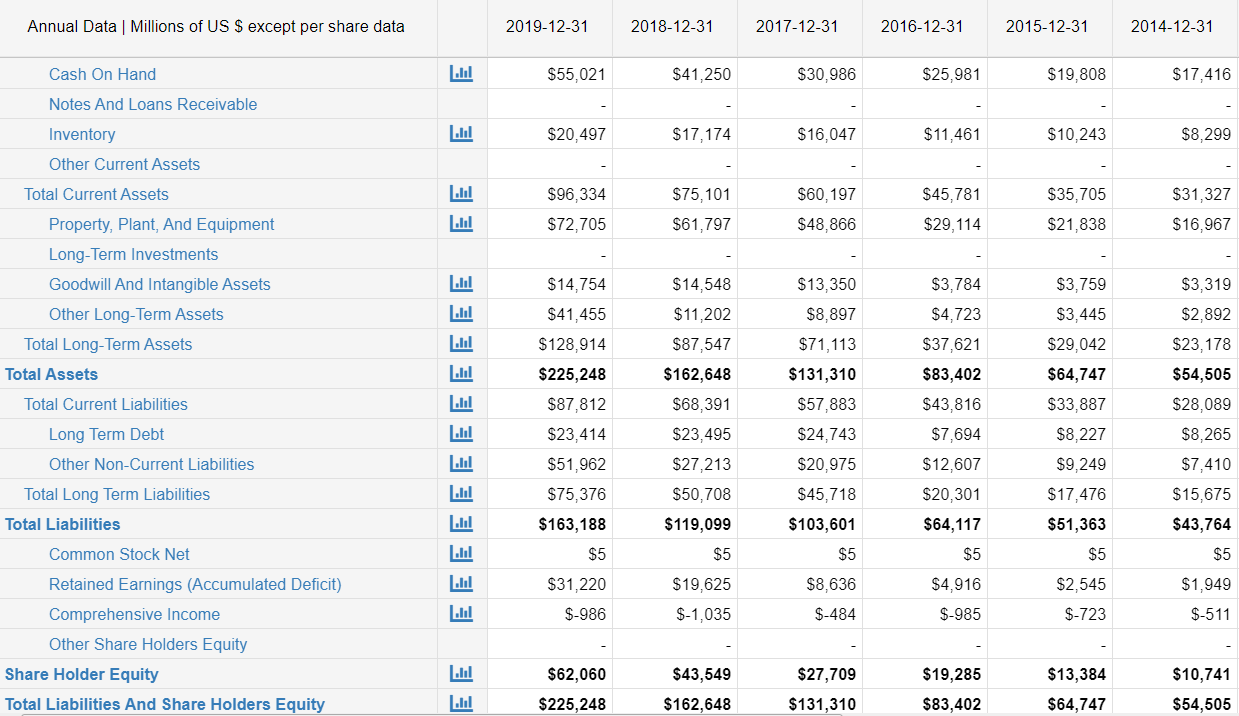Open the Long Term Debt chart

[461, 433]
